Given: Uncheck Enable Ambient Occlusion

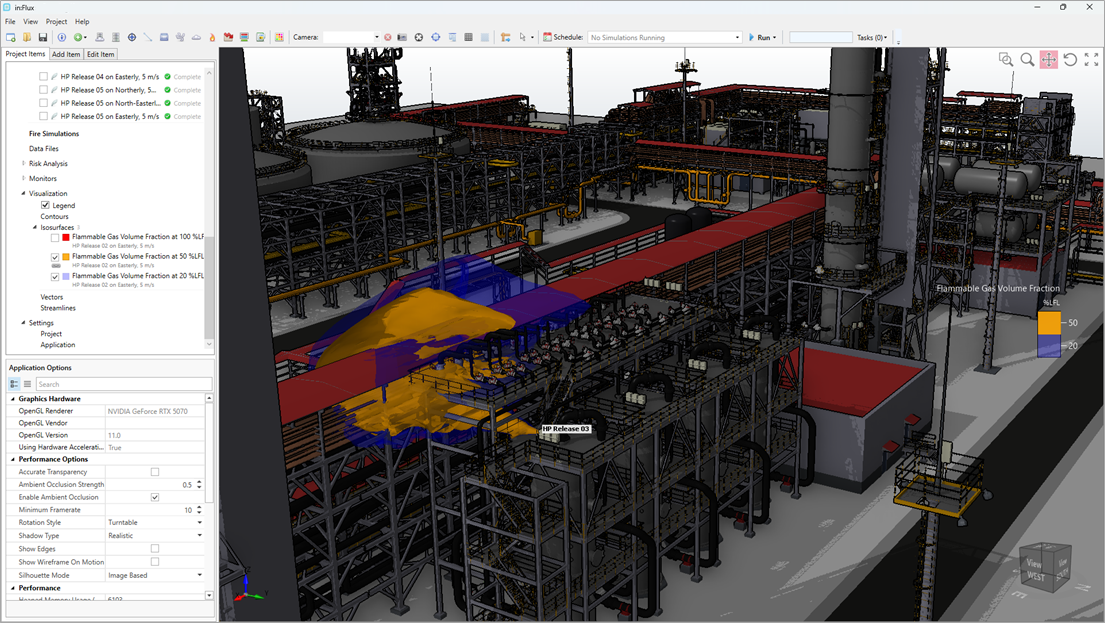Looking at the screenshot, I should coord(155,497).
